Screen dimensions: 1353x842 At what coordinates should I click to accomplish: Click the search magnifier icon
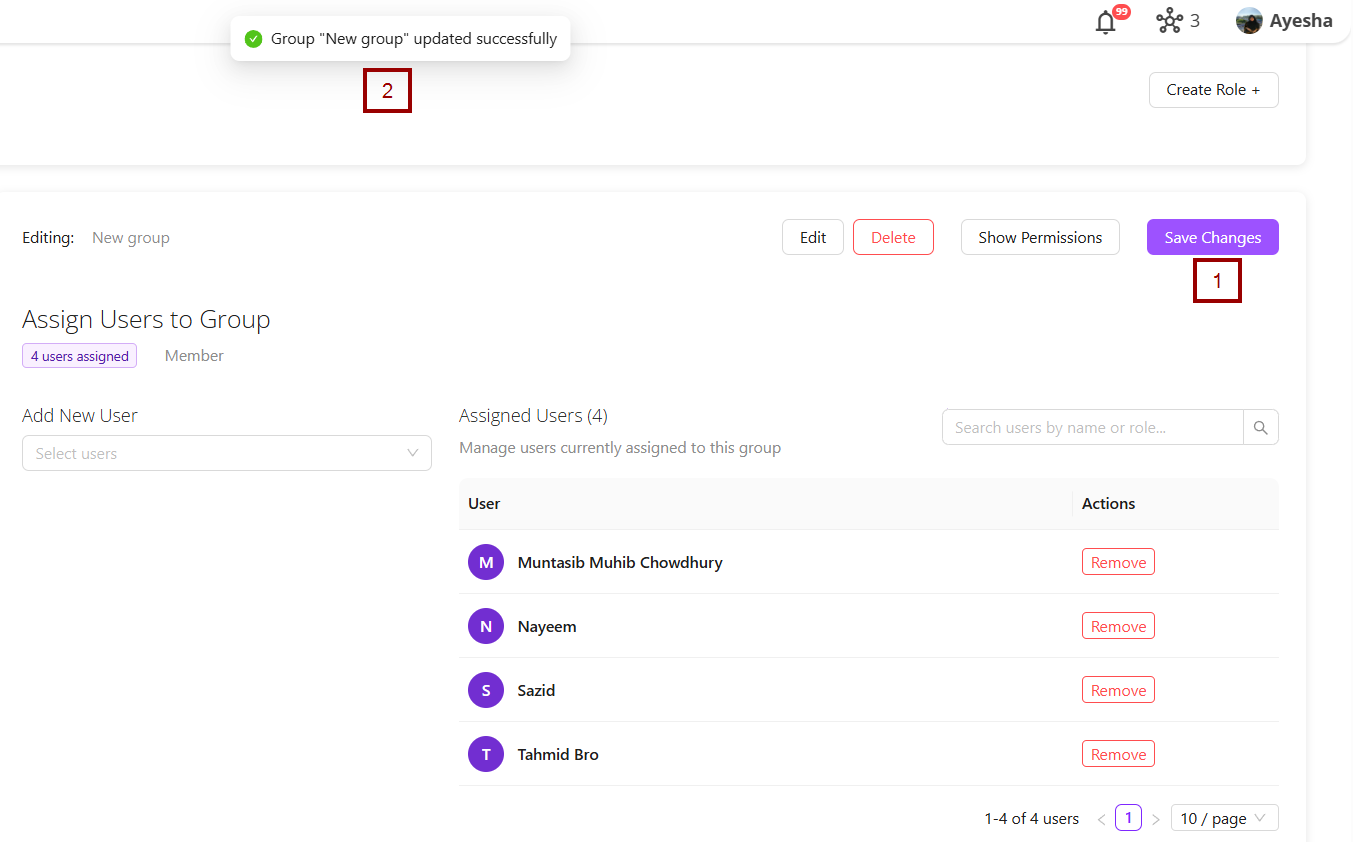point(1260,428)
